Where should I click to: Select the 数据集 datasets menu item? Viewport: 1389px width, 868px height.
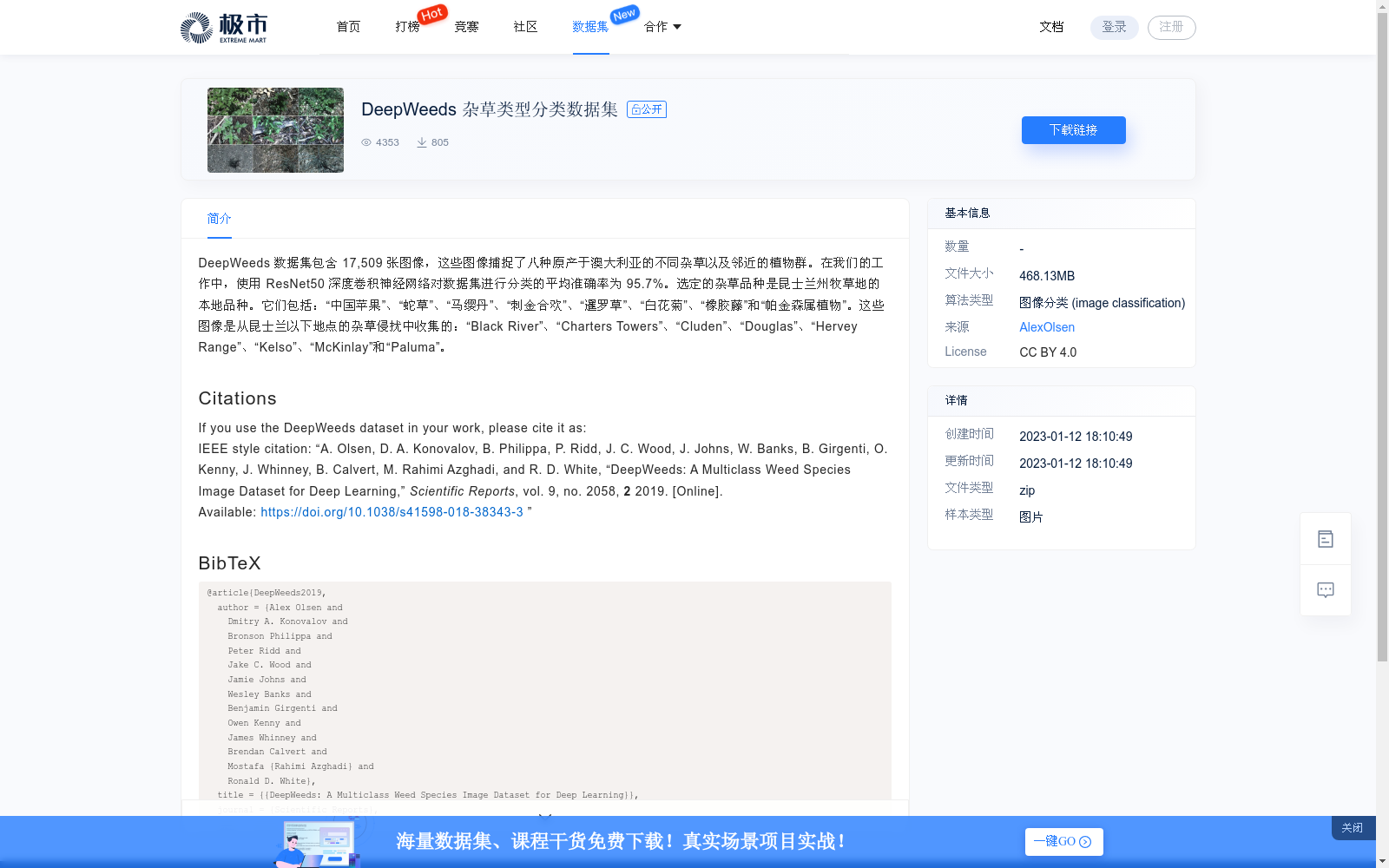(x=590, y=27)
